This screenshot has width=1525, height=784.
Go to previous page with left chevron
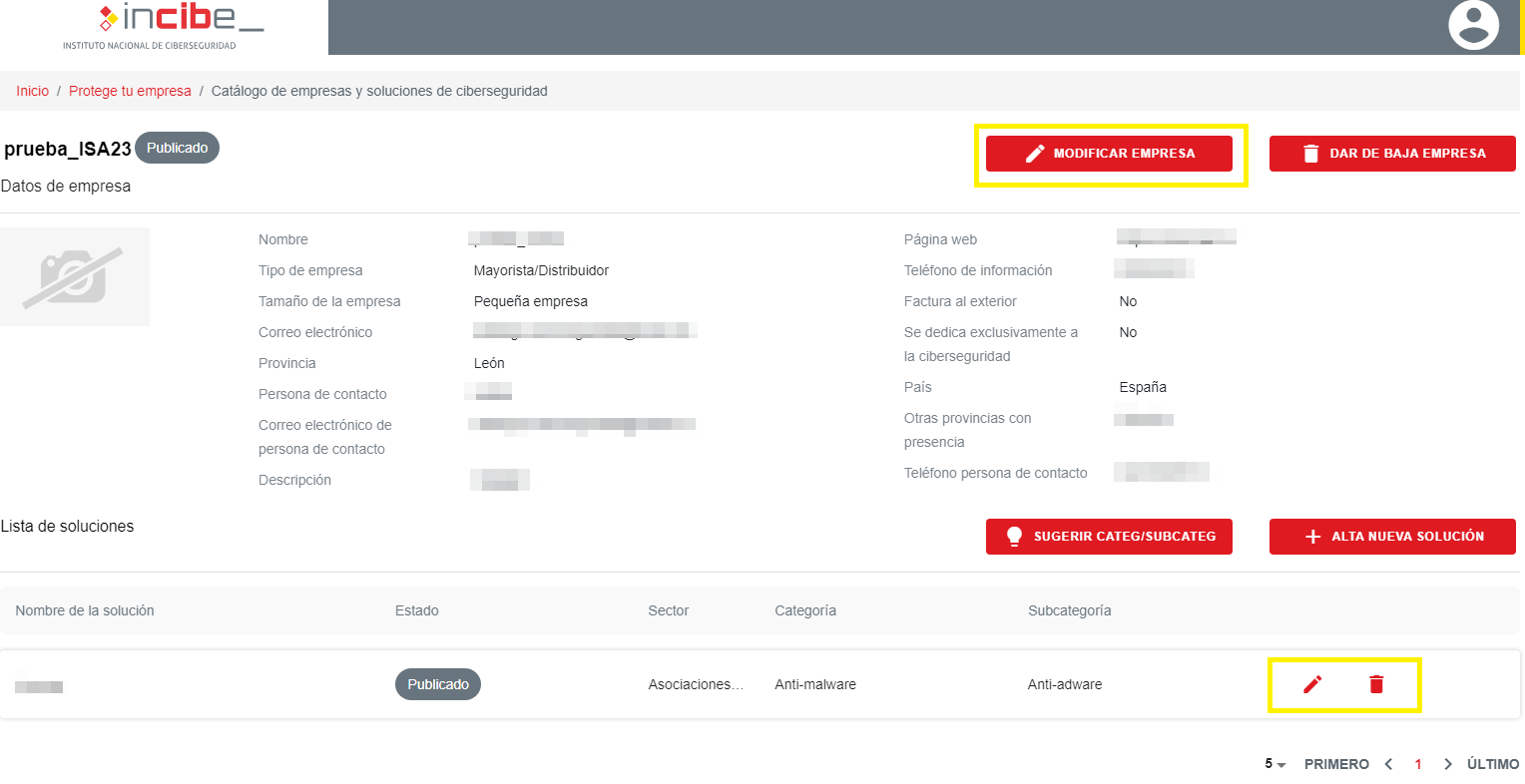pos(1388,764)
